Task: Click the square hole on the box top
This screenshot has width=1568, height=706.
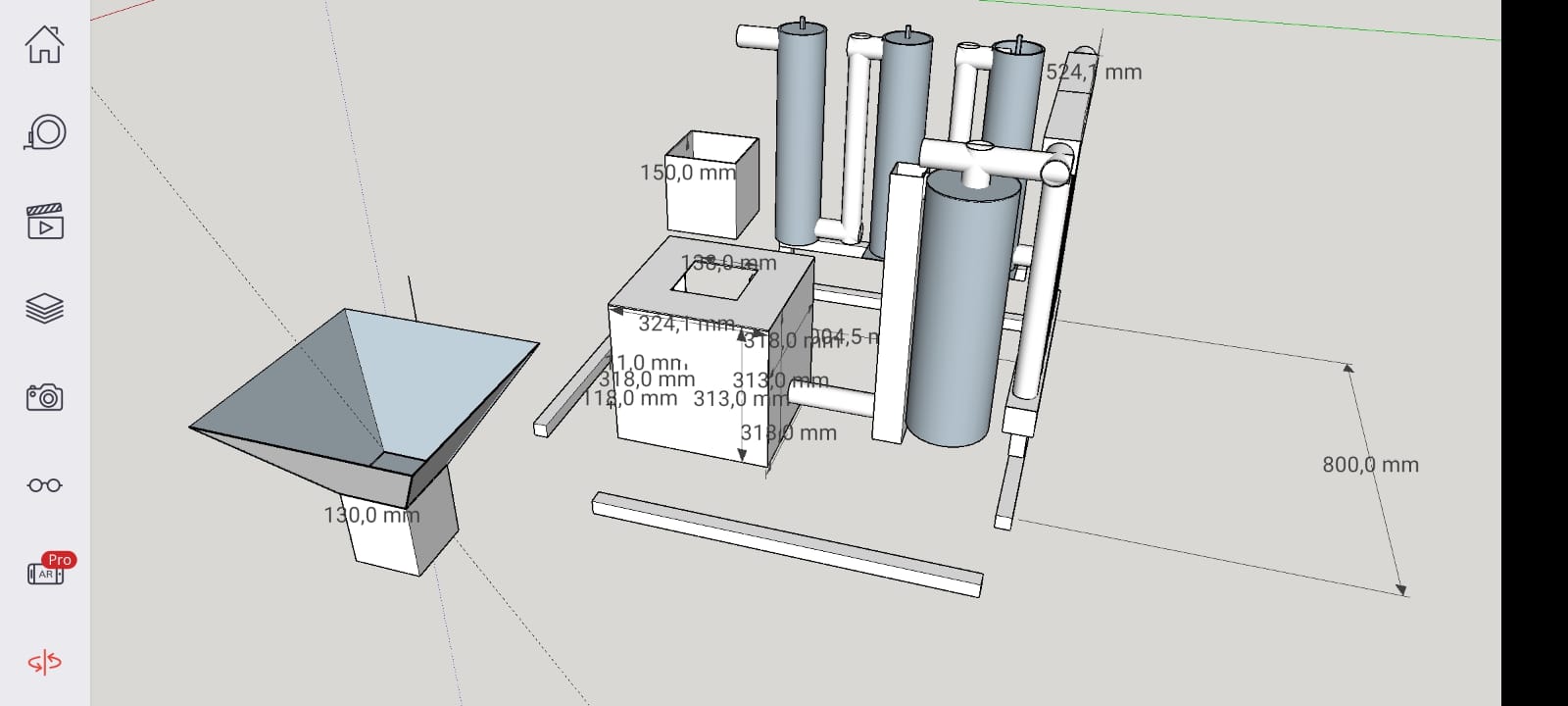Action: click(x=712, y=281)
